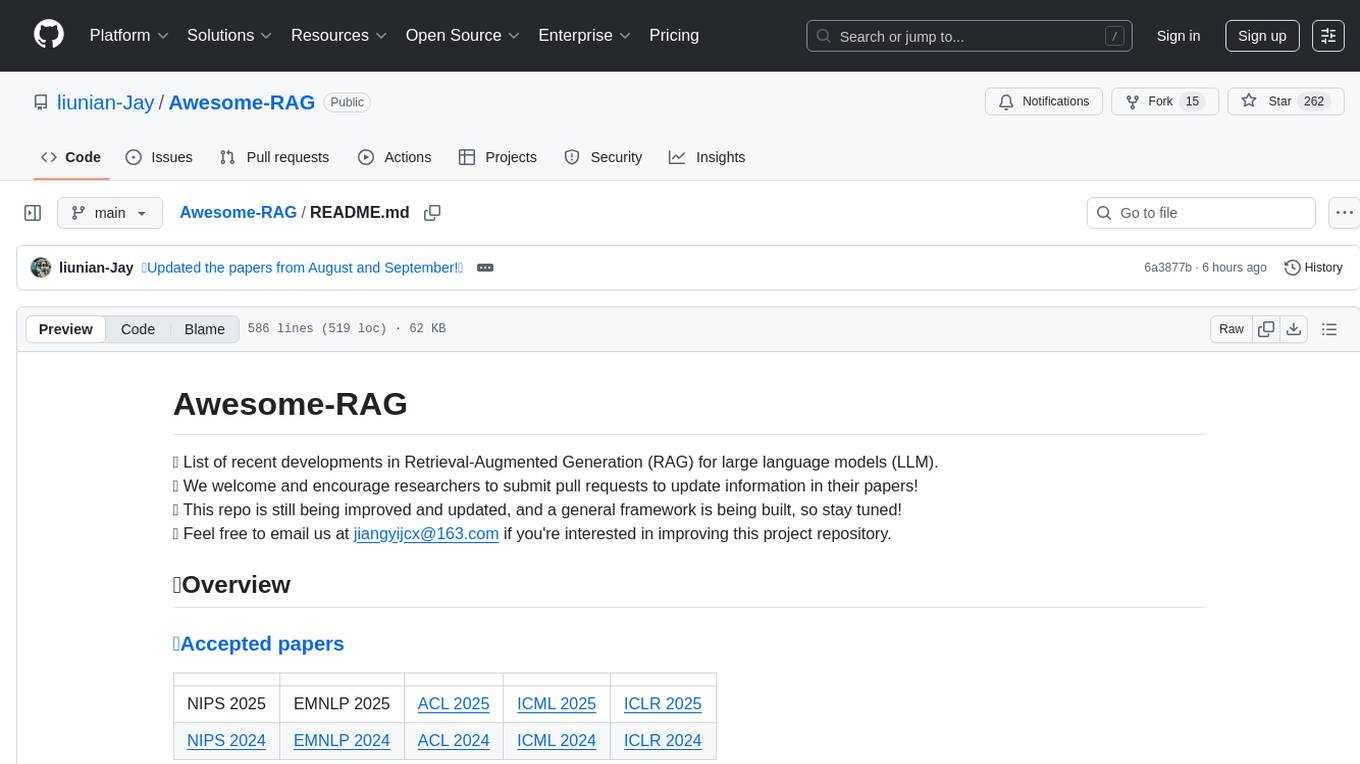Screen dimensions: 1360x764
Task: Click the Notifications bell button
Action: click(x=1044, y=102)
